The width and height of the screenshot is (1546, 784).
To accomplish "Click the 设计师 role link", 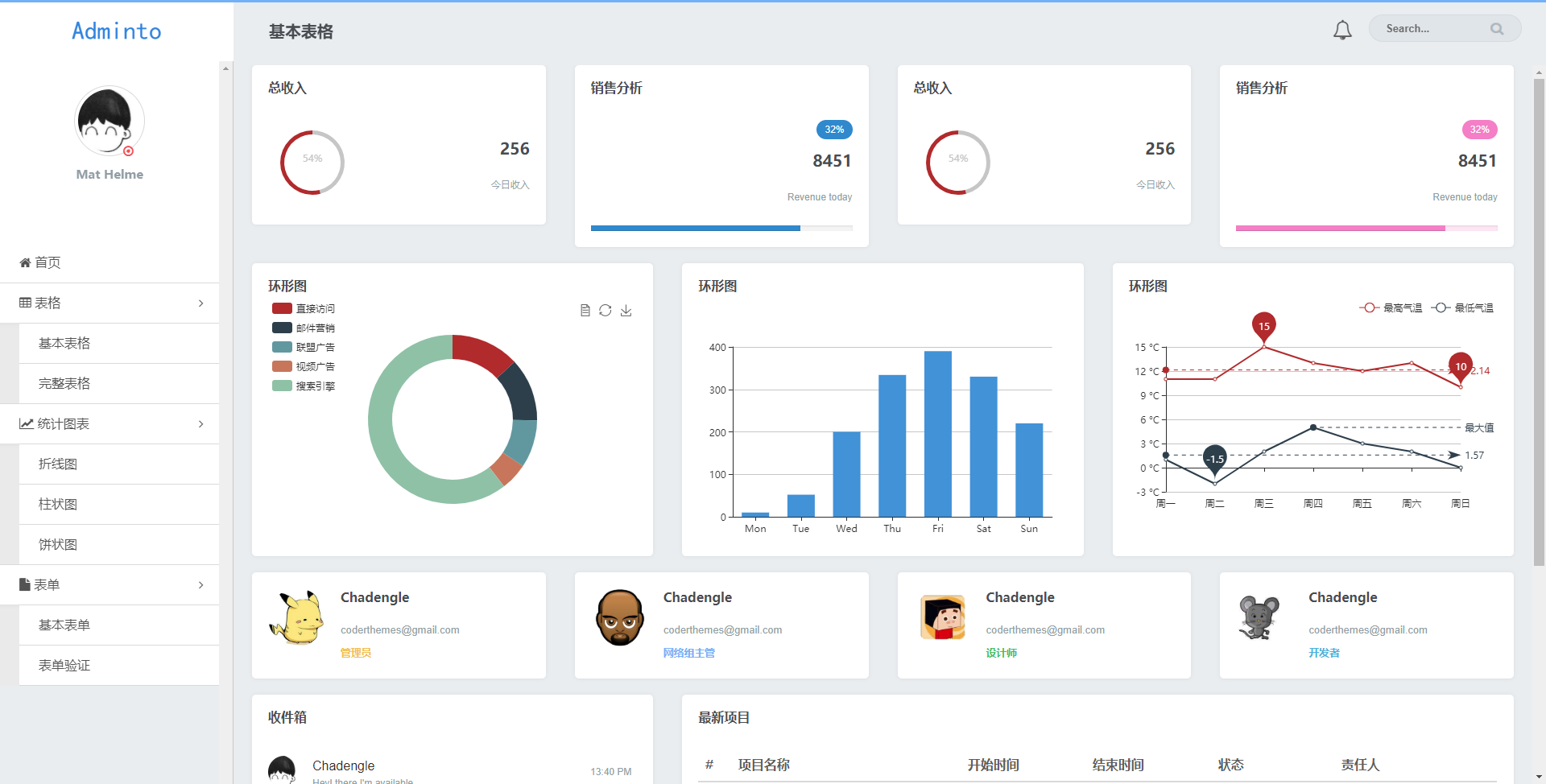I will tap(1002, 653).
